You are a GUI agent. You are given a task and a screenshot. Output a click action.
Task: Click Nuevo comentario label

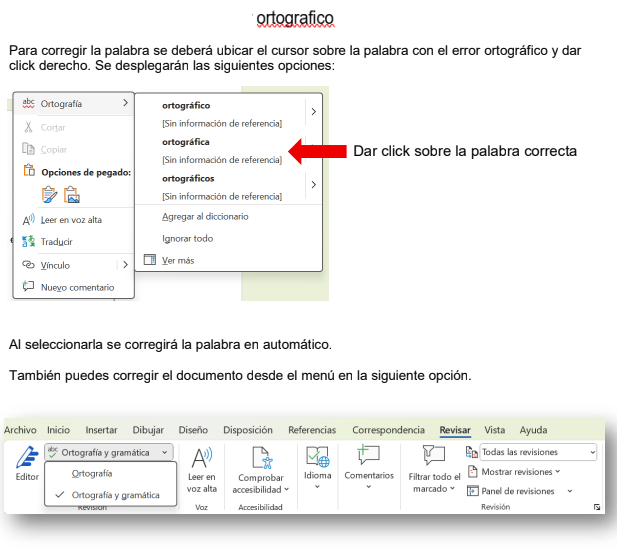(78, 287)
